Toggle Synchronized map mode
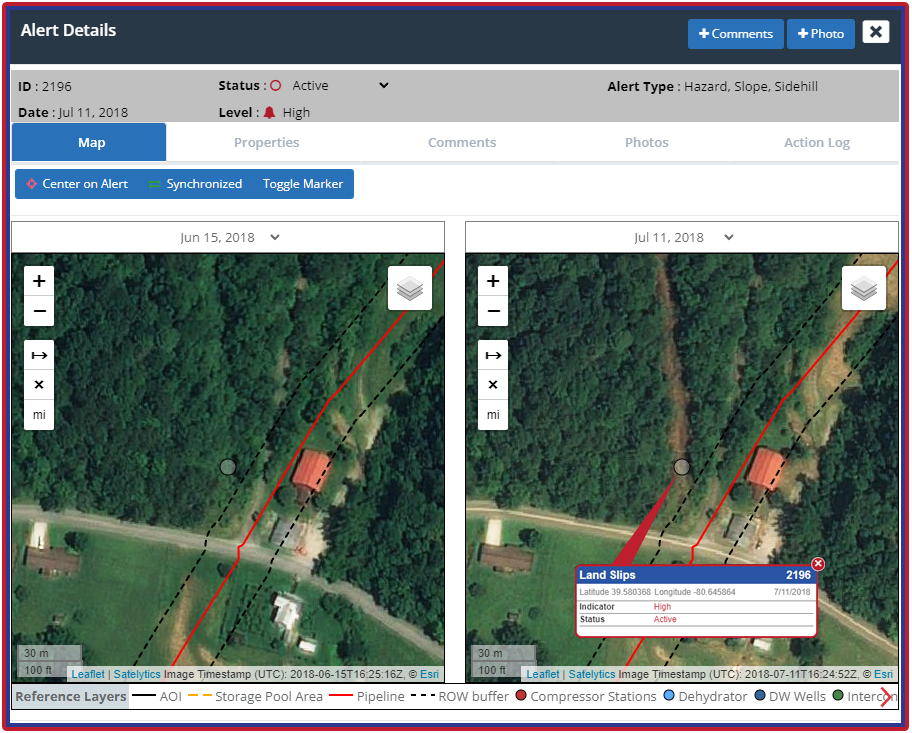912x733 pixels. point(195,184)
